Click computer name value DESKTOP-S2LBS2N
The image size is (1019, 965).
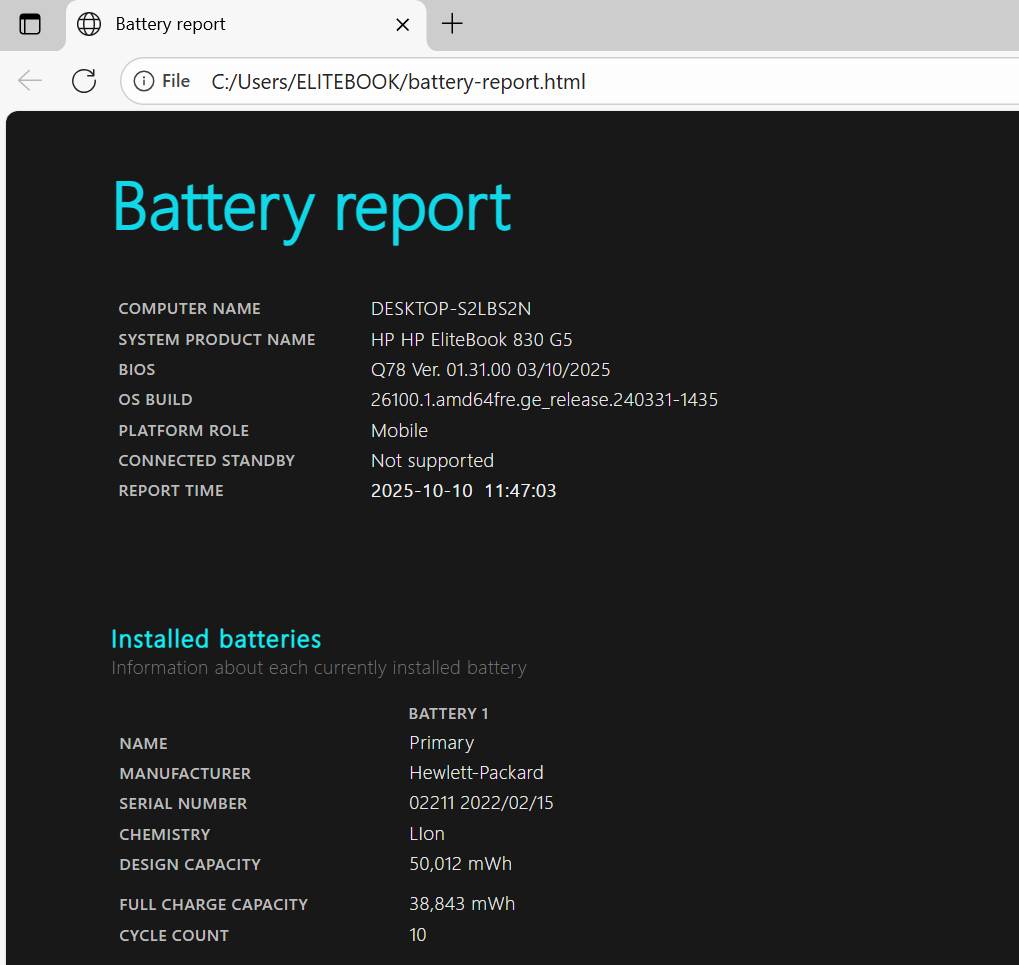coord(450,309)
